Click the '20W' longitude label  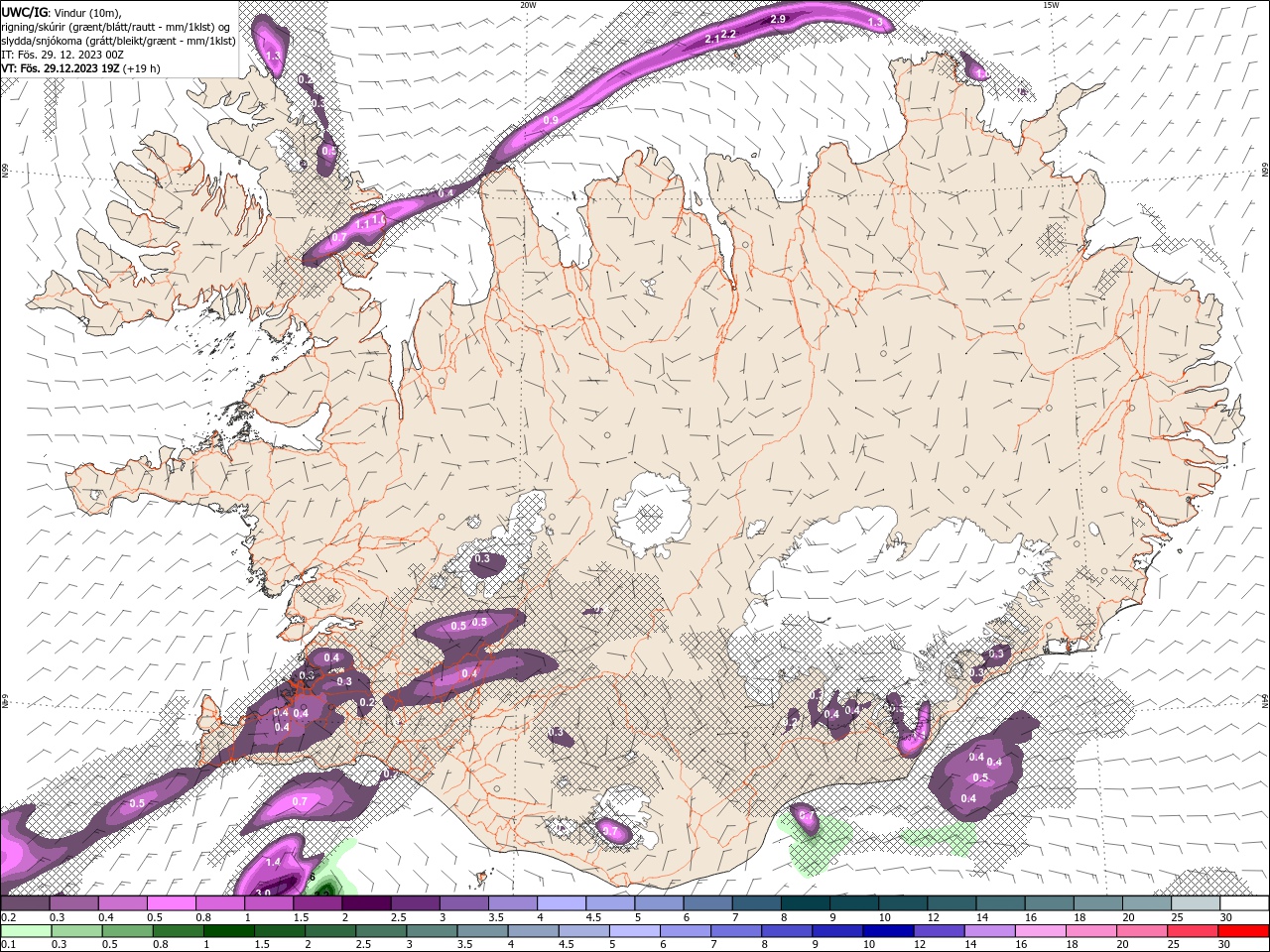click(528, 5)
